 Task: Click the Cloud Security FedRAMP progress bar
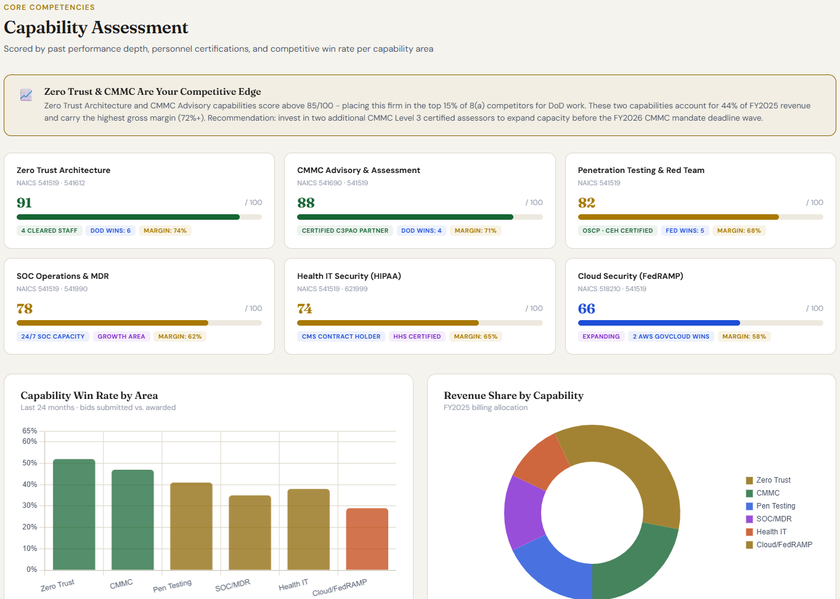coord(700,323)
